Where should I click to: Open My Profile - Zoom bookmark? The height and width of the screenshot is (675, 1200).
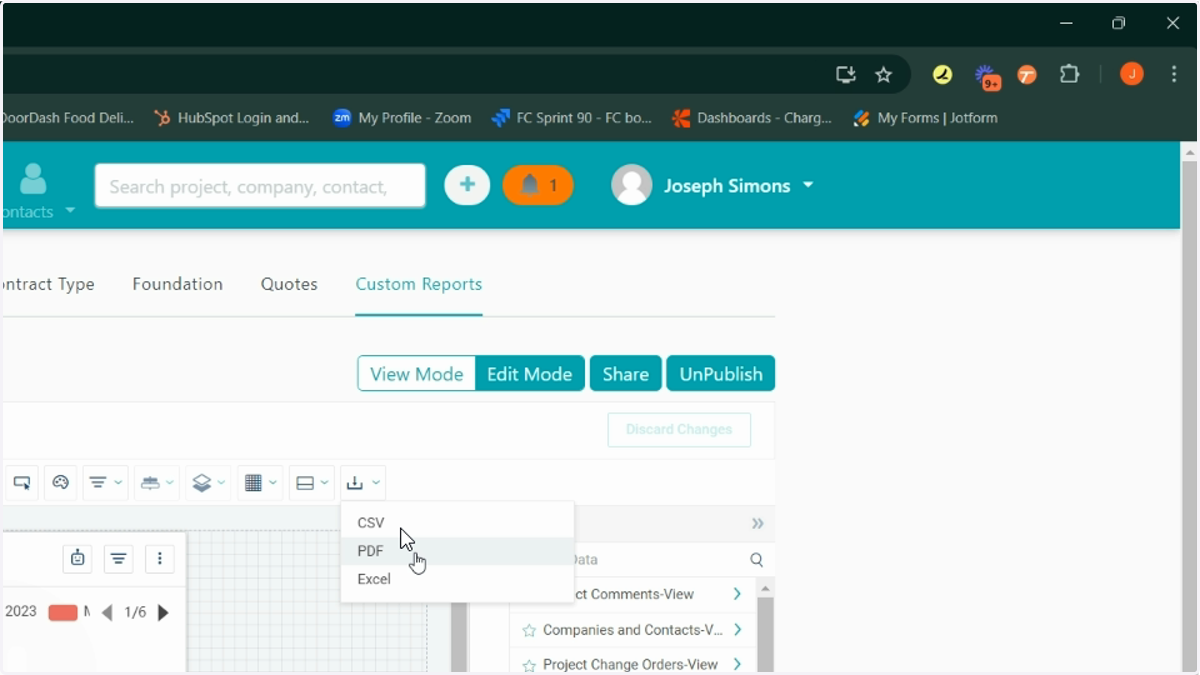402,118
